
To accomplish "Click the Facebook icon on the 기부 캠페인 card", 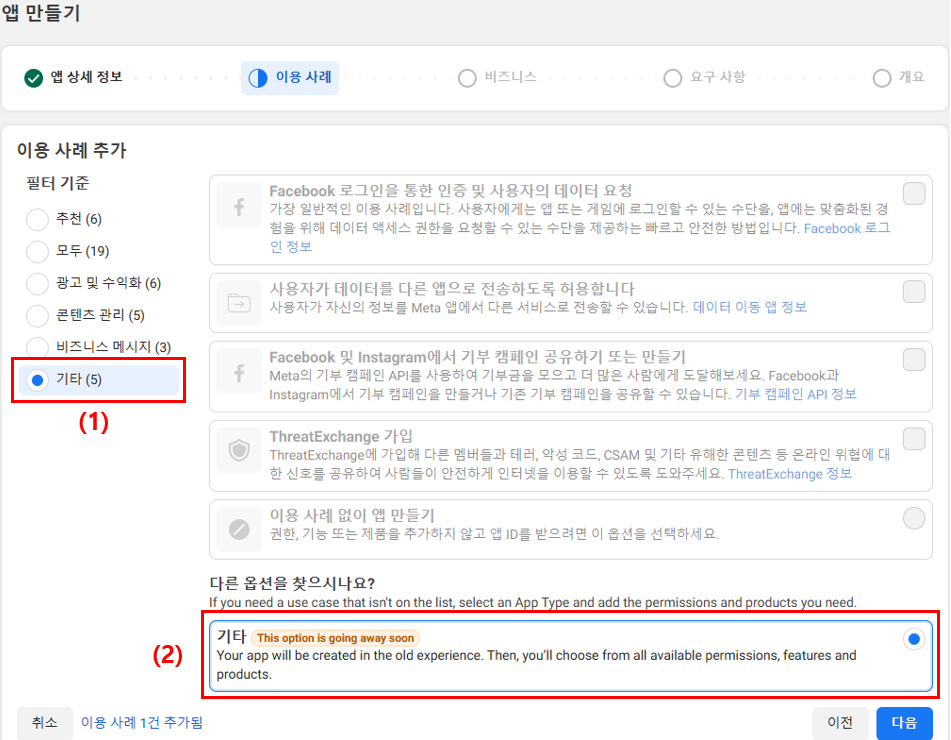I will (239, 374).
